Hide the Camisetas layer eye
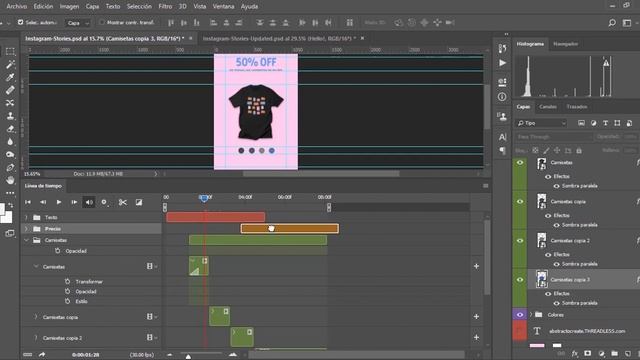This screenshot has width=640, height=360. tap(520, 162)
